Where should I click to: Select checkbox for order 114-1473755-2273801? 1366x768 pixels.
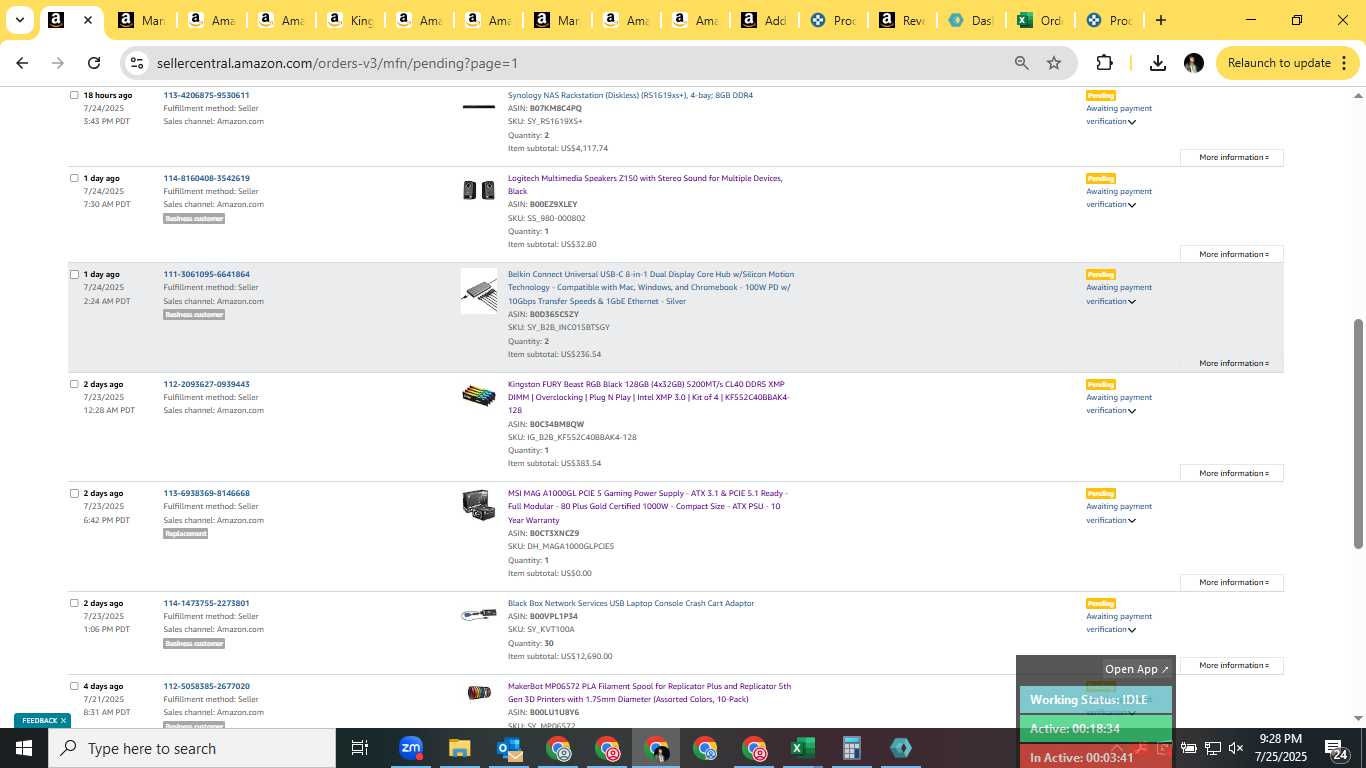point(74,603)
